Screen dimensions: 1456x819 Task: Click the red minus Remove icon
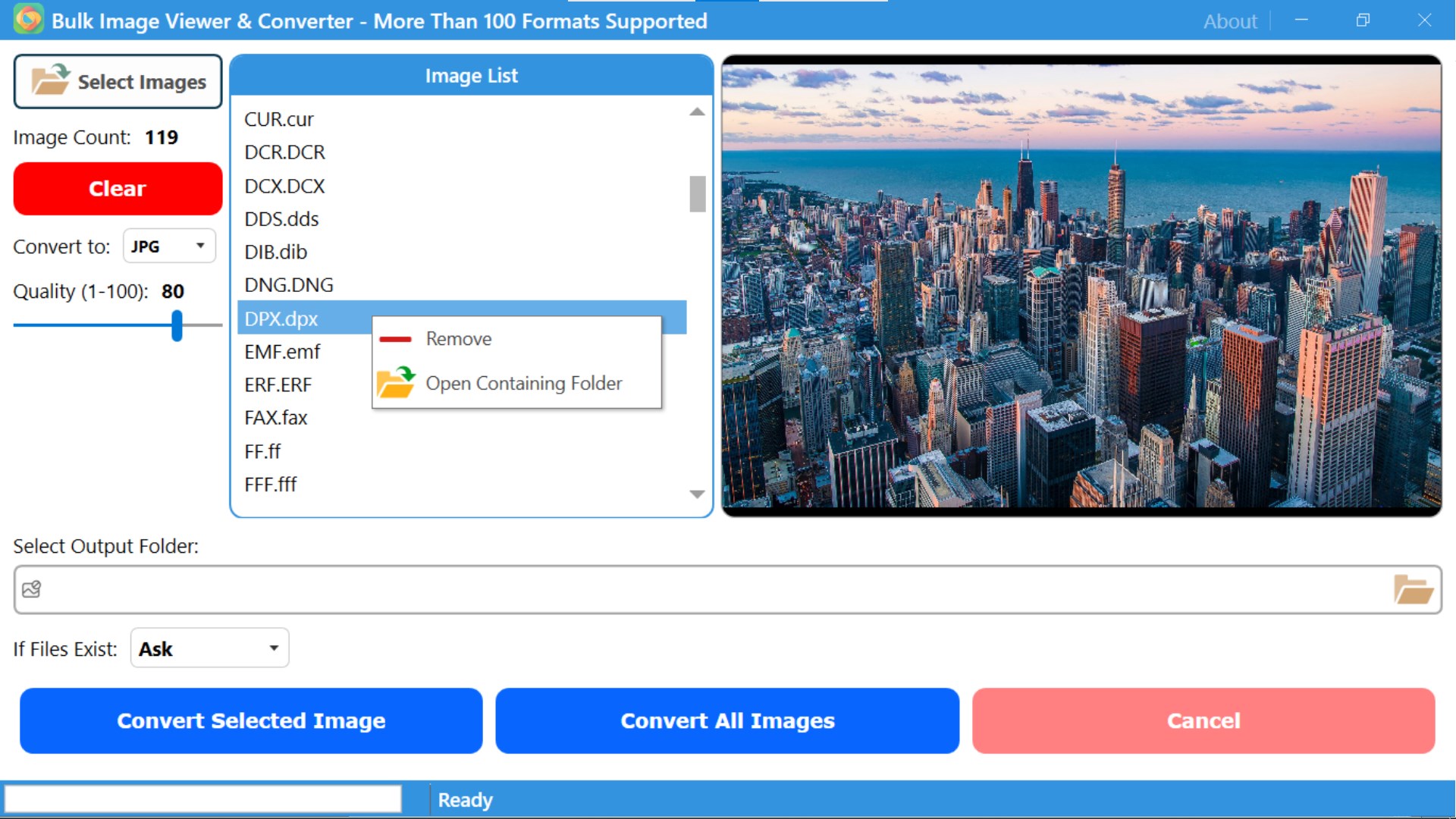pyautogui.click(x=395, y=339)
